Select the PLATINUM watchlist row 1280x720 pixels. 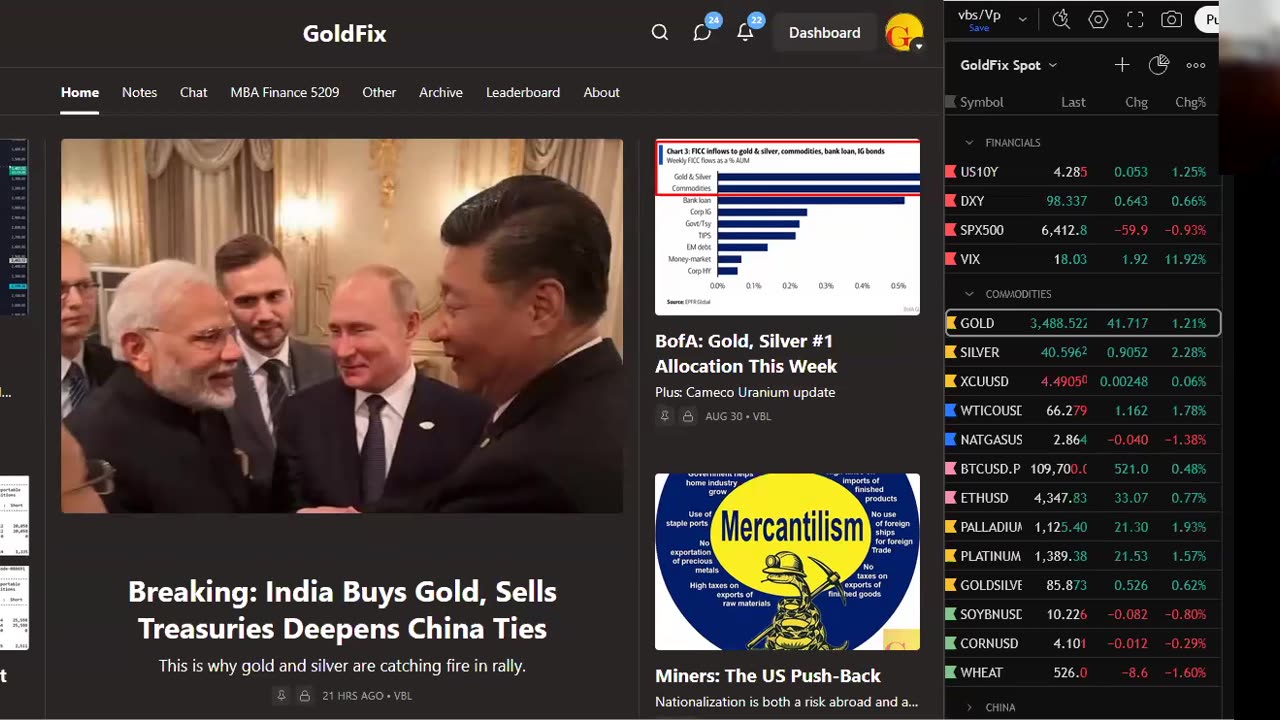pos(1082,556)
